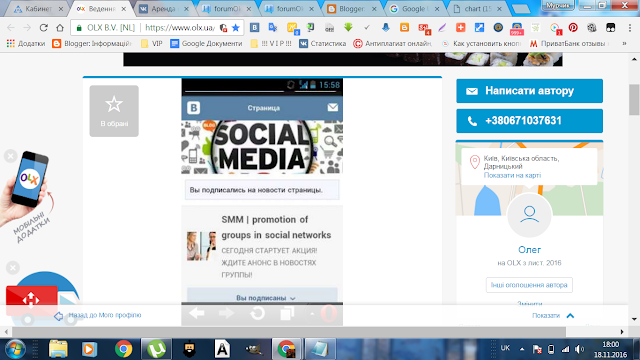
Task: Close the OLX mobile apps promo banner
Action: click(x=11, y=156)
